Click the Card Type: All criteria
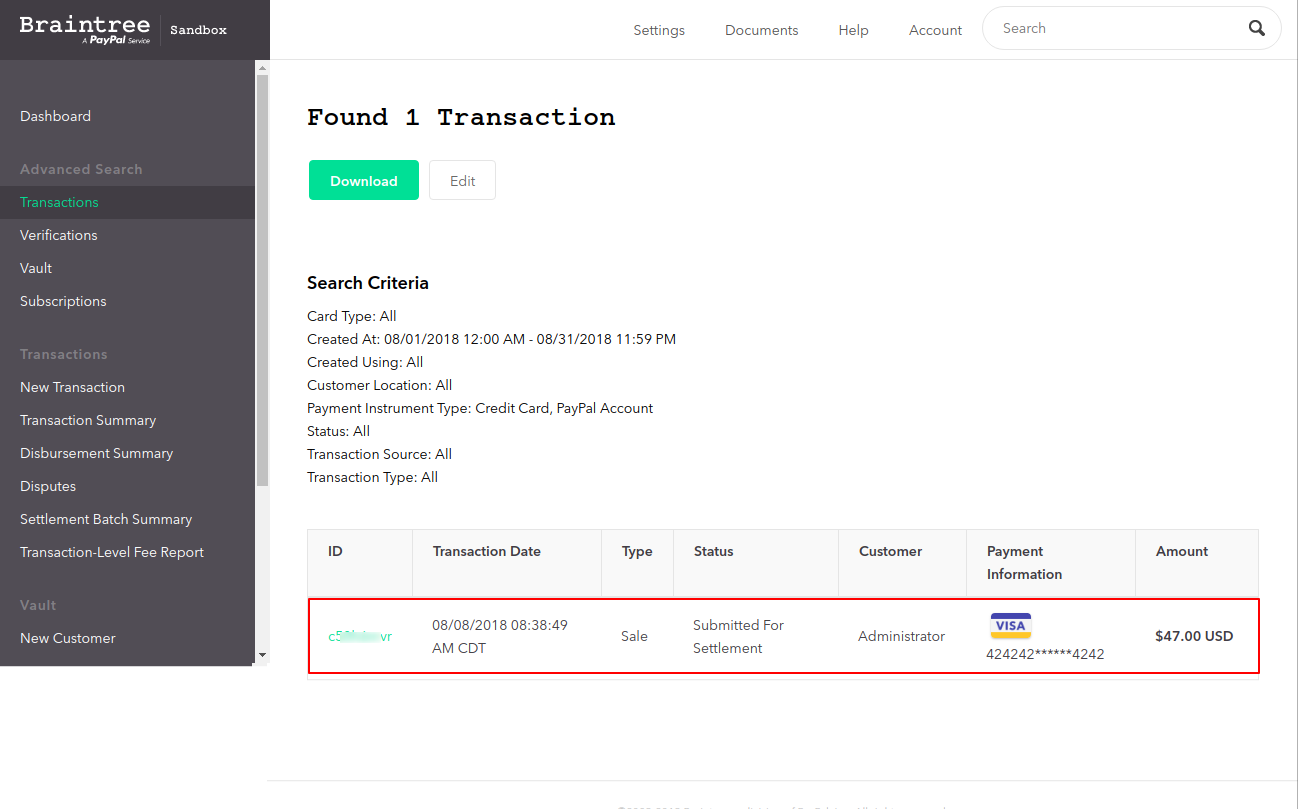The height and width of the screenshot is (809, 1298). (x=352, y=316)
